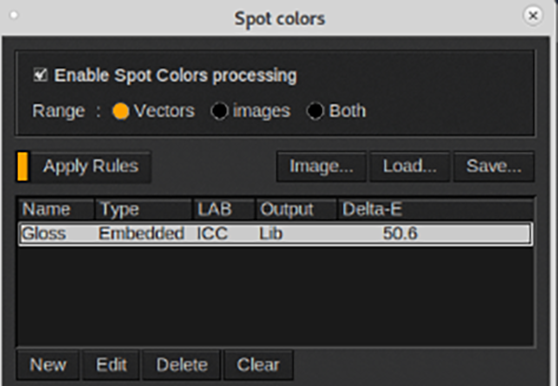
Task: Select the Vectors range radio button
Action: click(x=120, y=111)
